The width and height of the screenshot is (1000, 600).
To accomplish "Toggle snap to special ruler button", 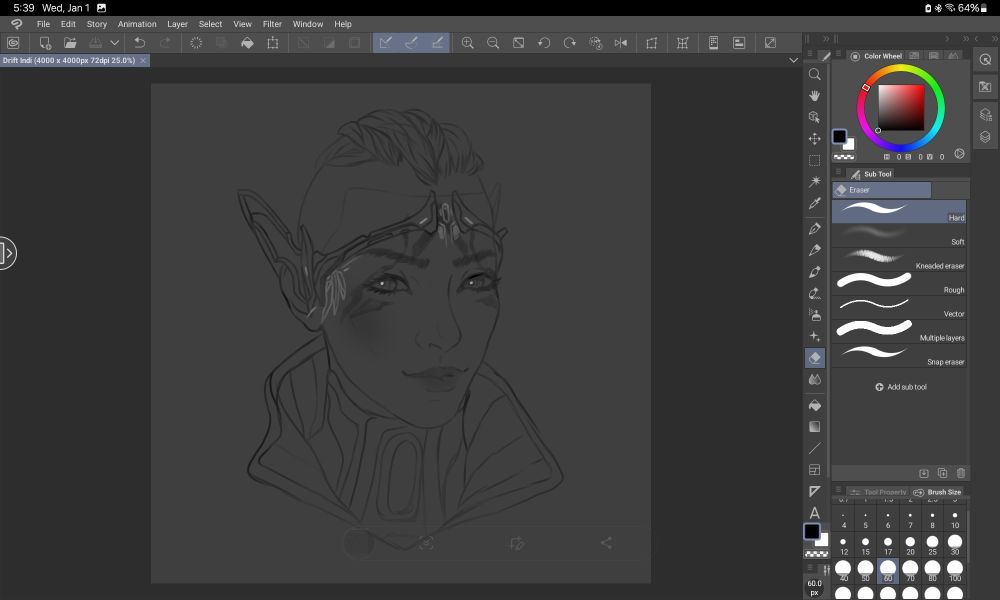I will tap(411, 43).
